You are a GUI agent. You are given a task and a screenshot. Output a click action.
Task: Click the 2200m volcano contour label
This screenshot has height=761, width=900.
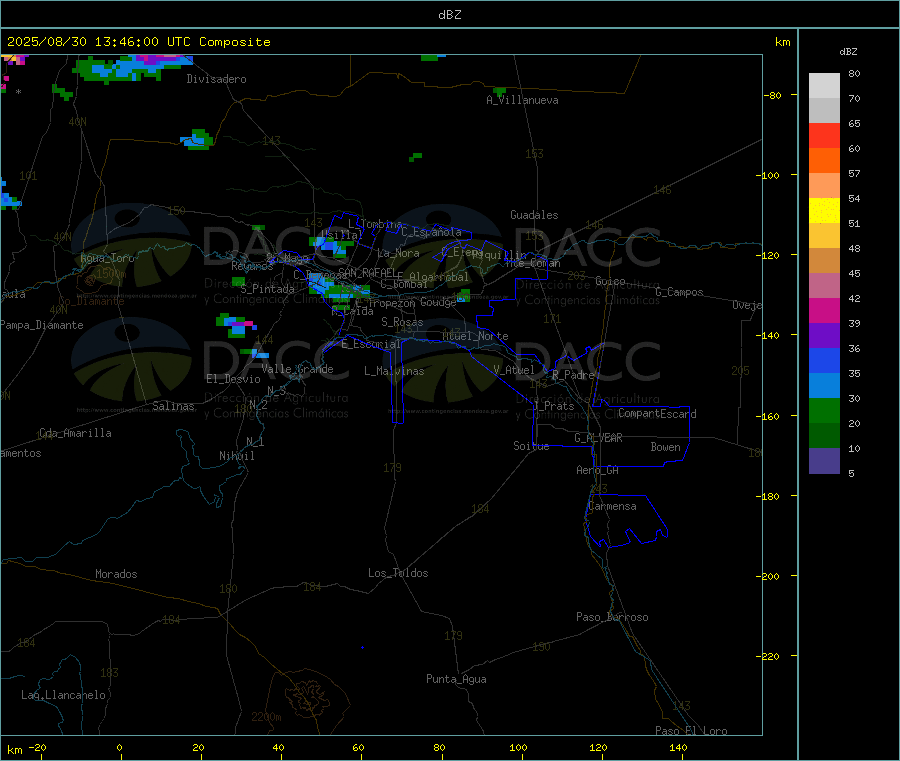coord(266,717)
